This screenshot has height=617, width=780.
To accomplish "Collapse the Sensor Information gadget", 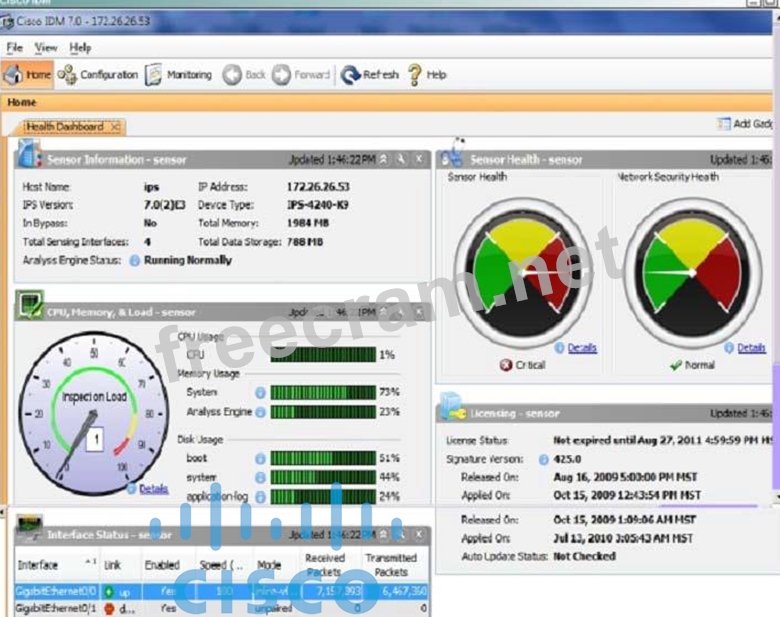I will coord(384,159).
